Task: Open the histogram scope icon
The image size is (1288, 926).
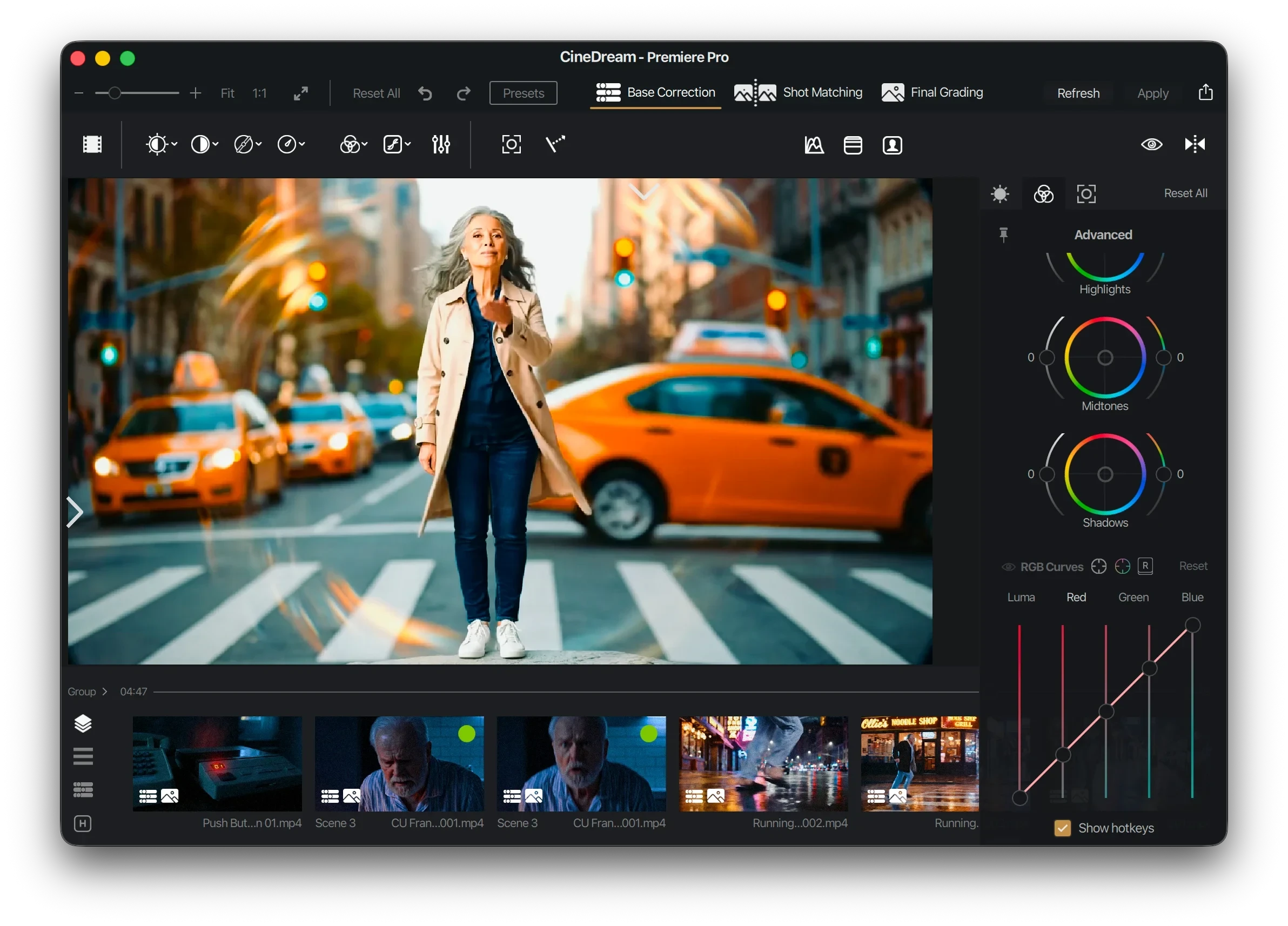Action: point(814,145)
